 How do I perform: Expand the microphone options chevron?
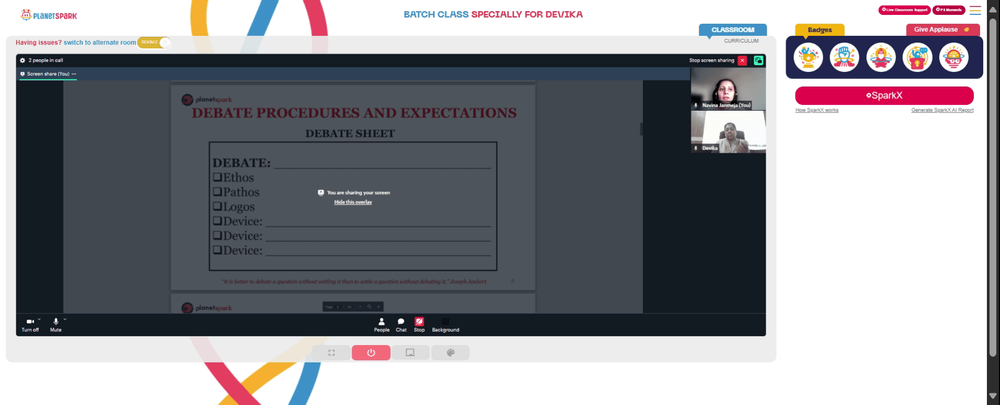click(x=64, y=319)
